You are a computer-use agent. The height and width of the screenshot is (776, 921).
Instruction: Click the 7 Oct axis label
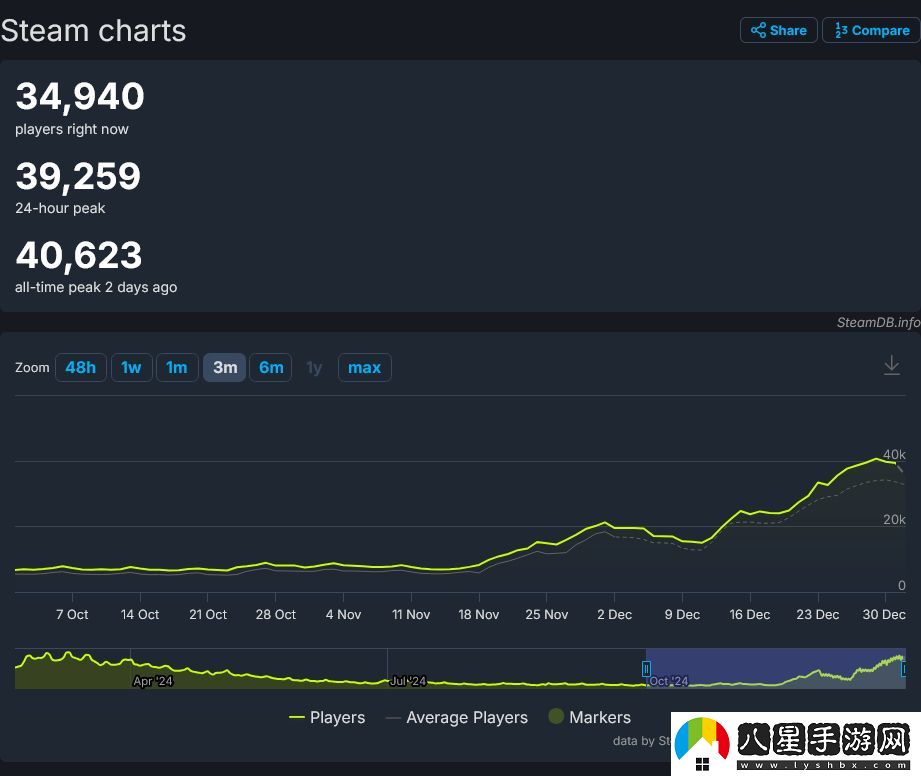[72, 614]
